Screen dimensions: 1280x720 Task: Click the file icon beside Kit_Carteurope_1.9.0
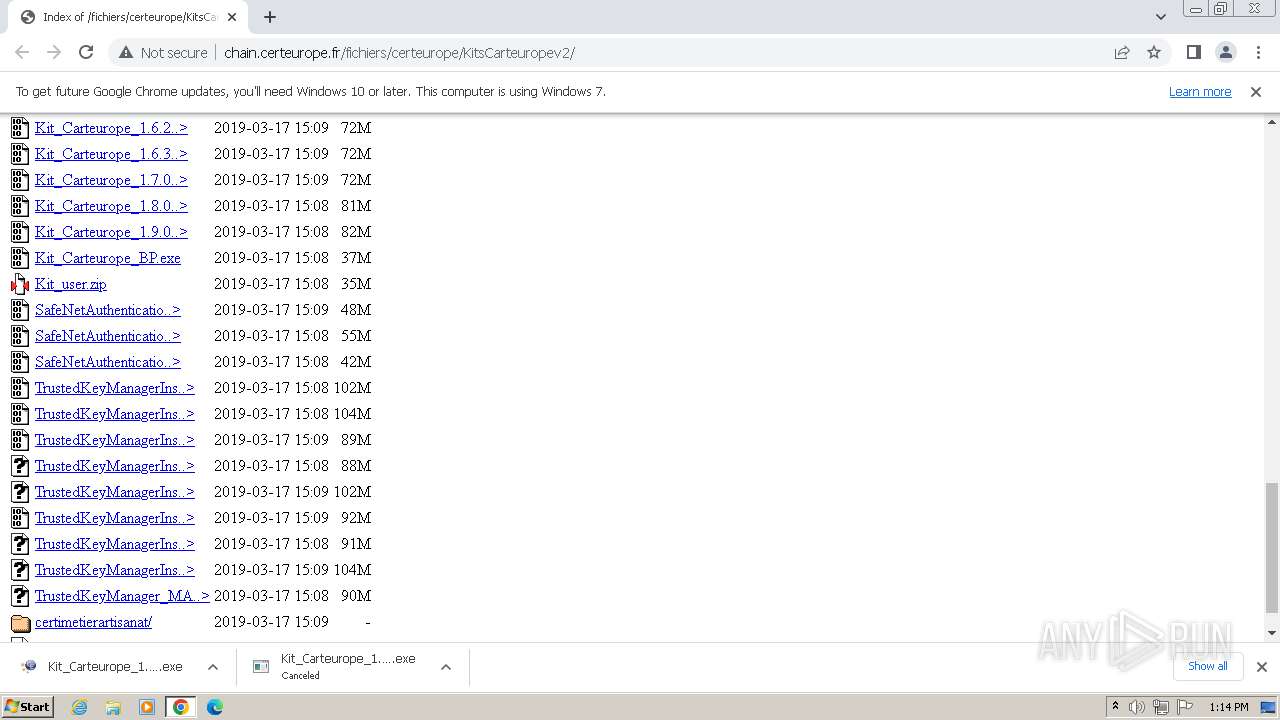(x=20, y=232)
